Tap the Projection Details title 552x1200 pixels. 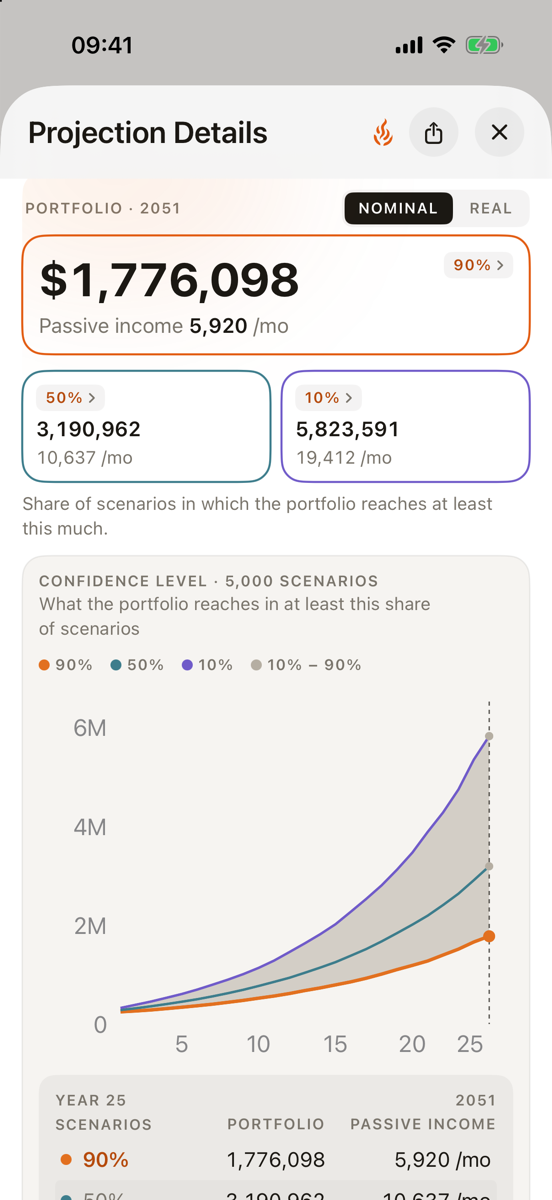click(x=148, y=133)
